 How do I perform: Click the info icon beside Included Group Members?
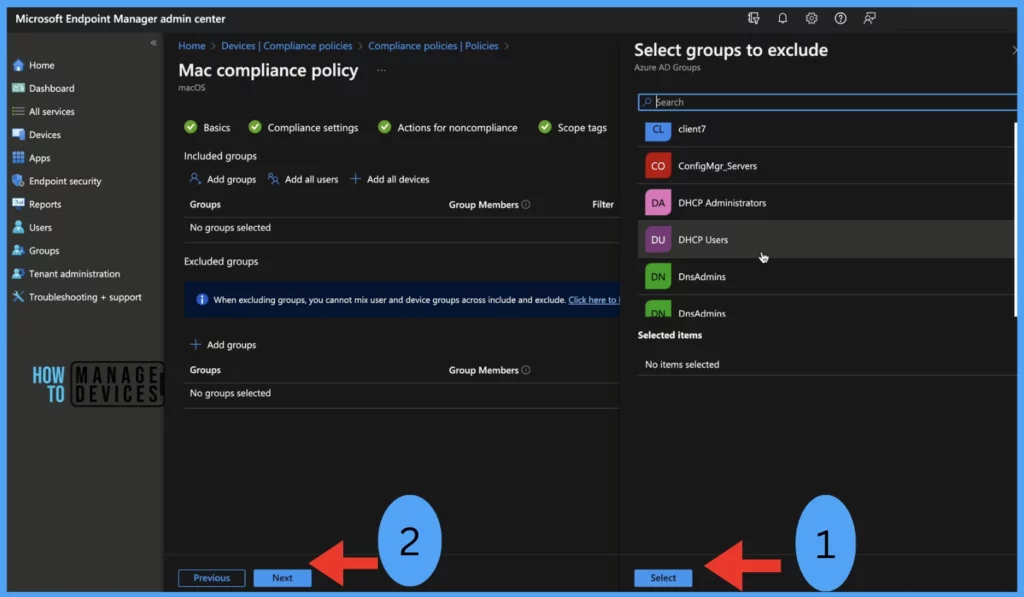click(x=526, y=204)
